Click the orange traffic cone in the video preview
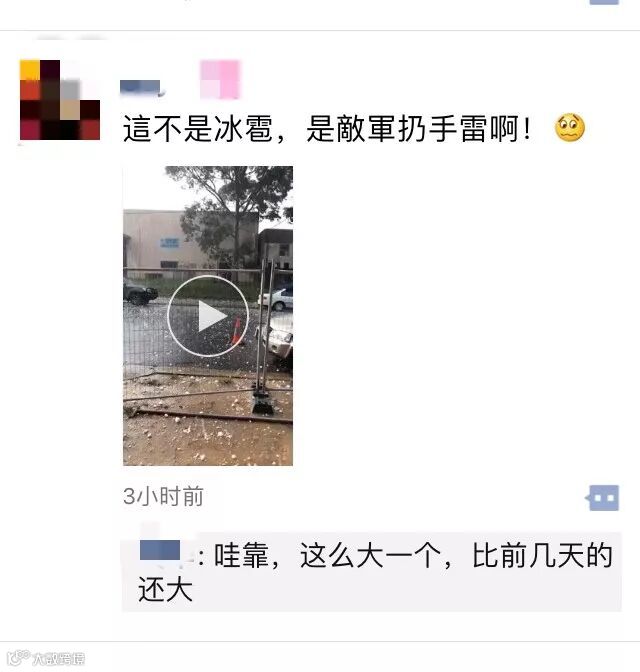Viewport: 640px width, 672px height. click(x=236, y=331)
